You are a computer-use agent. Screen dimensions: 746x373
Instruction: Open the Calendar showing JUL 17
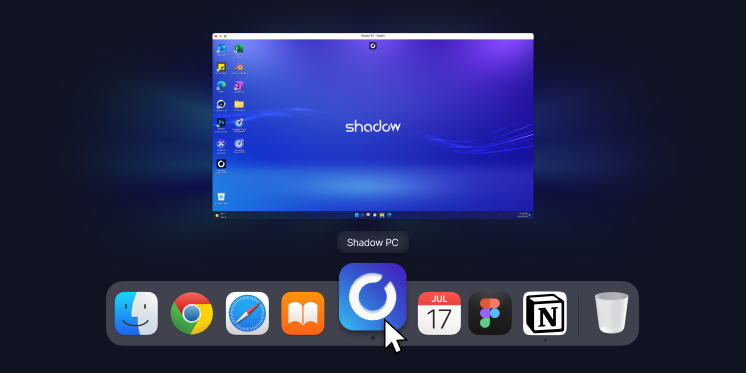(439, 313)
